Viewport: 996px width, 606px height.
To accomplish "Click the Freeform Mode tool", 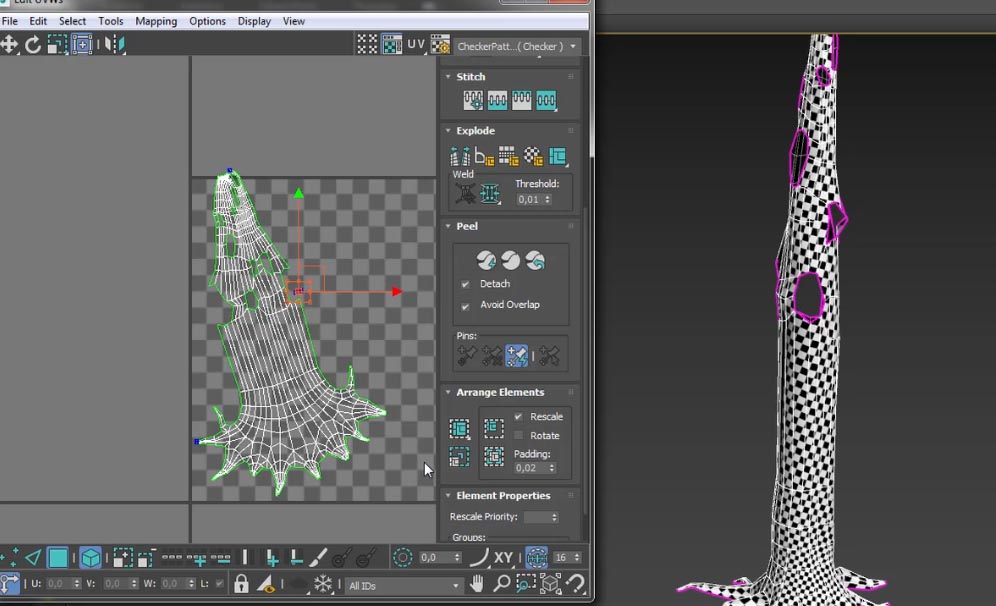I will (82, 44).
